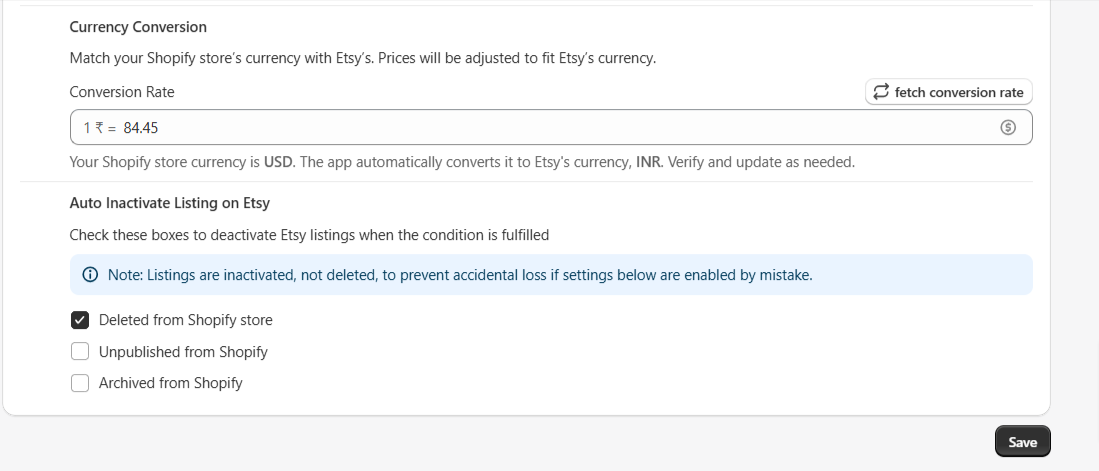
Task: Tick the Archived from Shopify checkbox
Action: pyautogui.click(x=80, y=383)
